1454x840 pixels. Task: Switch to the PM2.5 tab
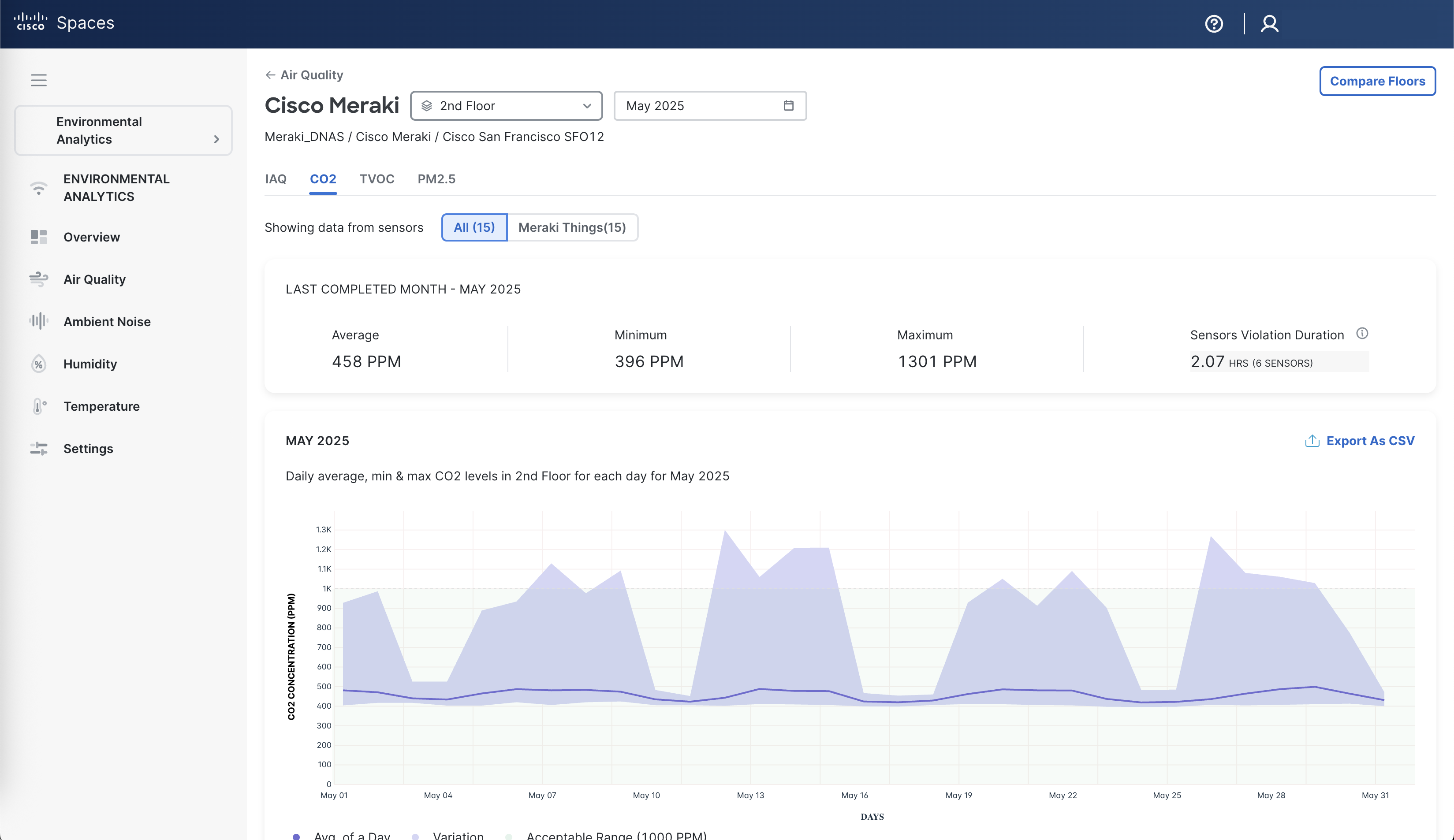point(436,179)
